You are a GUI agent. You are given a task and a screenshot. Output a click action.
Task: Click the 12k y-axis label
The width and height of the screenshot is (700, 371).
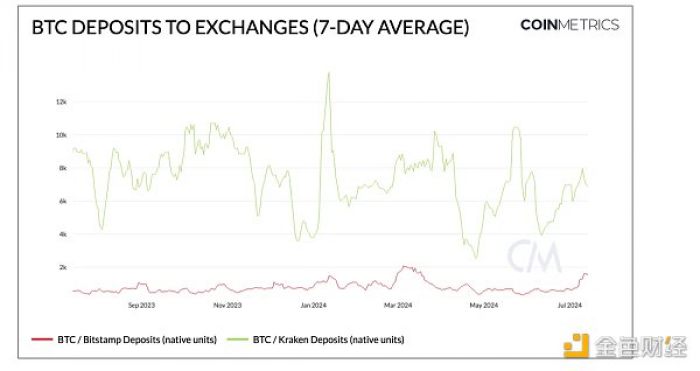coord(61,102)
